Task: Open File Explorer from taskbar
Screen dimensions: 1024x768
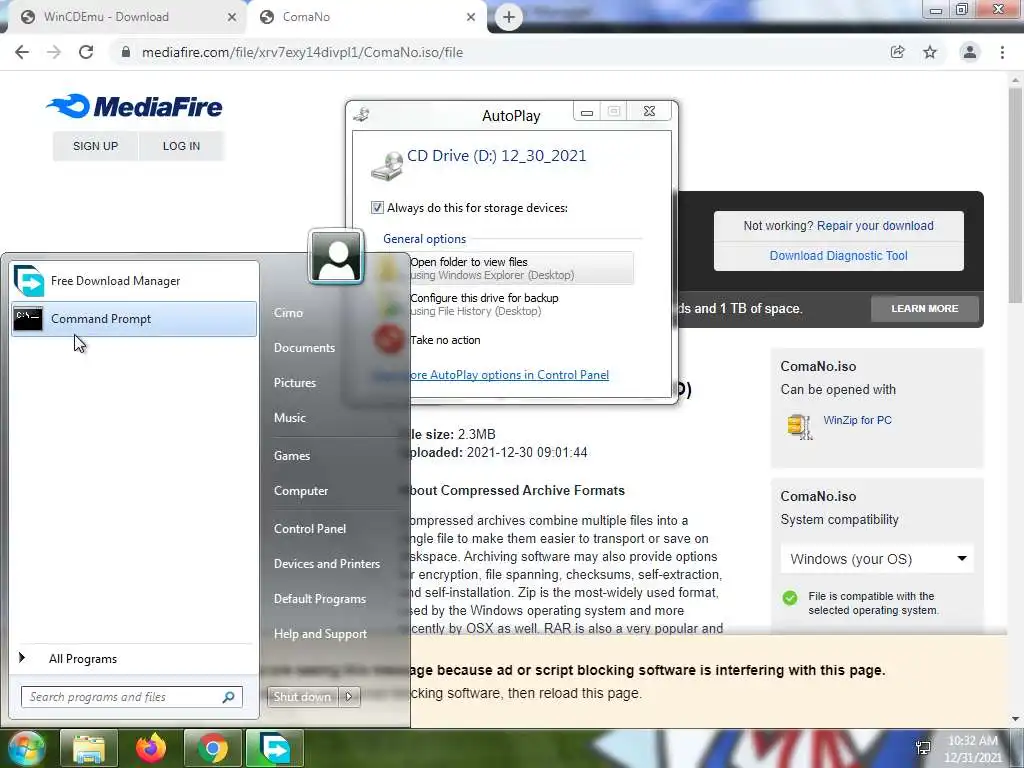Action: 89,748
